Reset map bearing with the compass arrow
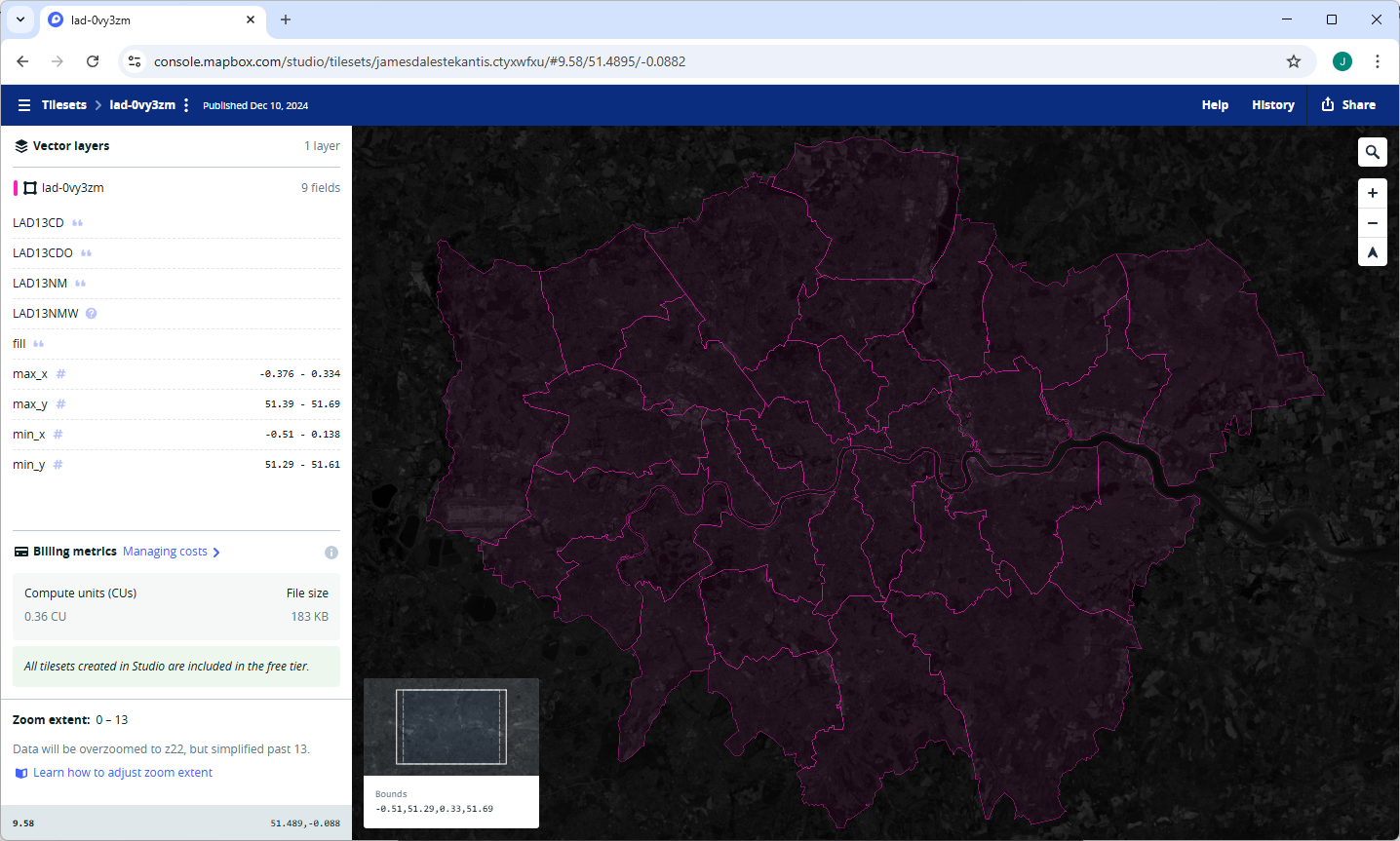Image resolution: width=1400 pixels, height=841 pixels. tap(1372, 253)
